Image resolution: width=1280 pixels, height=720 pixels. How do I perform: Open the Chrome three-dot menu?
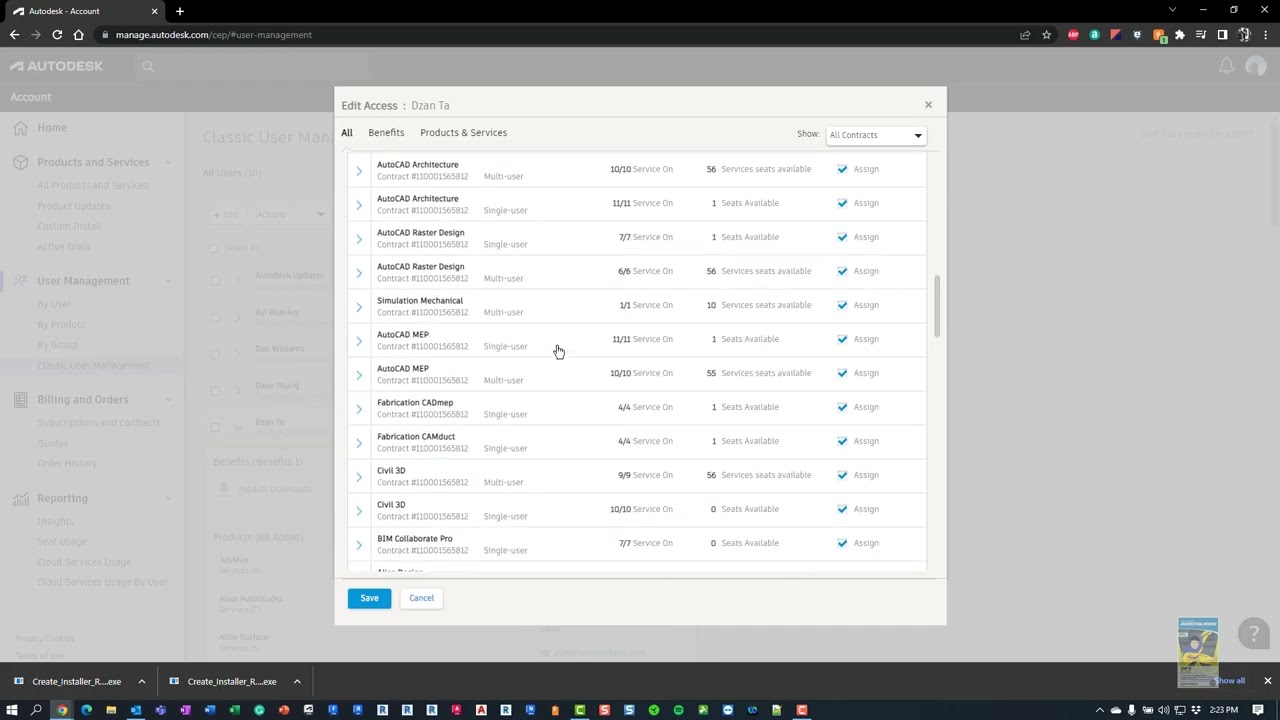(1265, 34)
